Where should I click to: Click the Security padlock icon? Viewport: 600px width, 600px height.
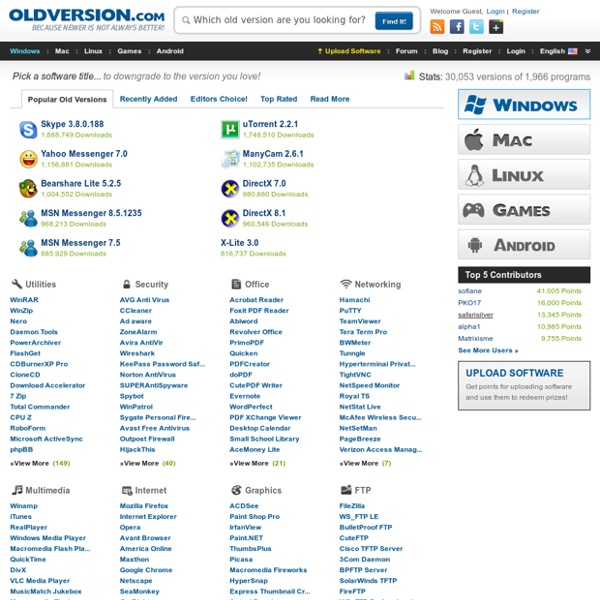point(127,284)
